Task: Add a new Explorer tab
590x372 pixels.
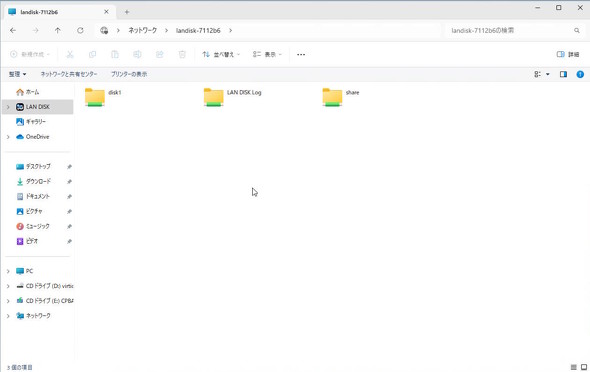Action: coord(127,12)
